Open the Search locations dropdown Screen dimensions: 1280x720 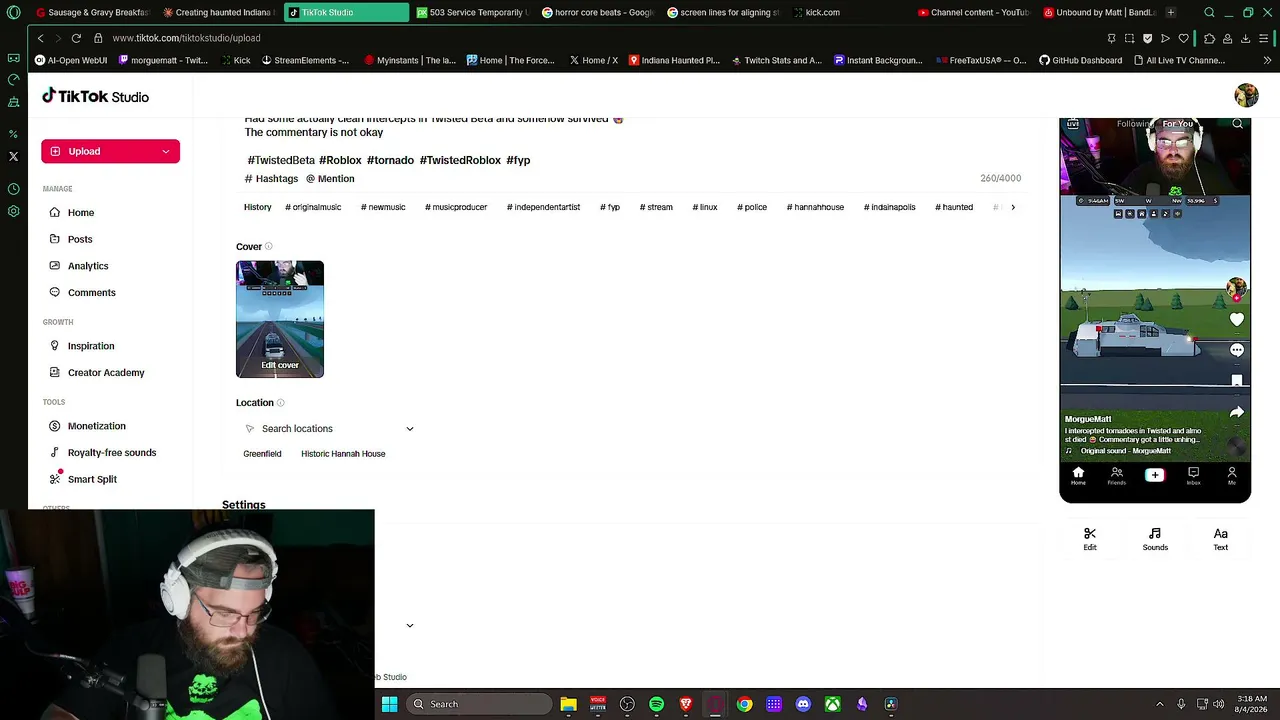pyautogui.click(x=329, y=429)
